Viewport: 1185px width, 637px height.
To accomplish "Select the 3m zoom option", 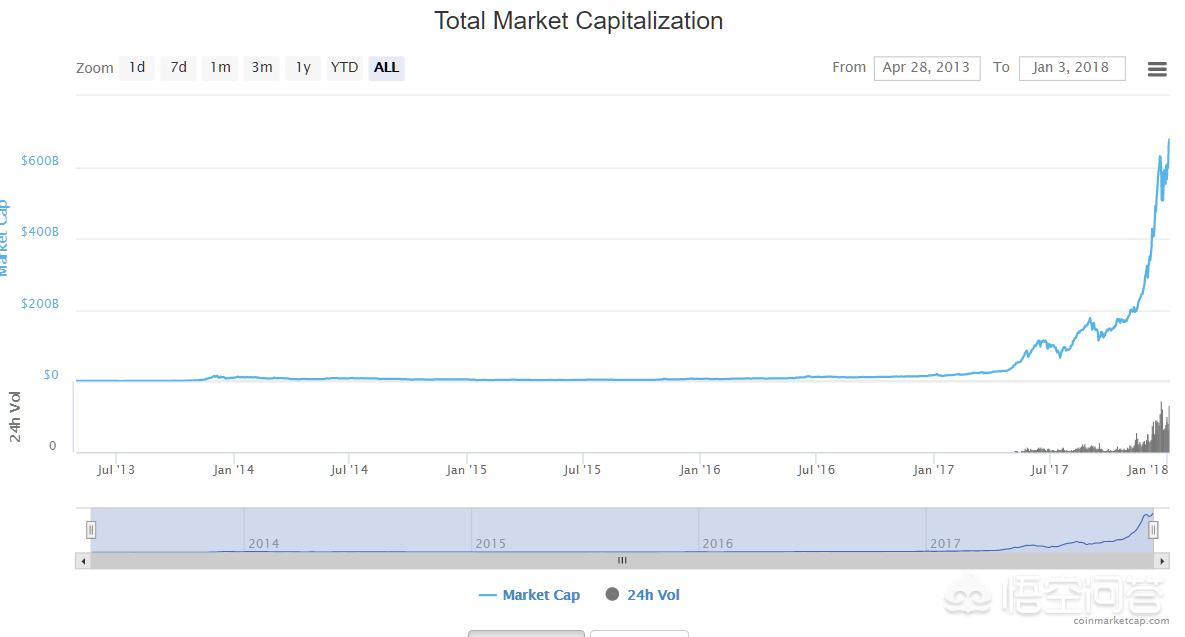I will tap(262, 68).
